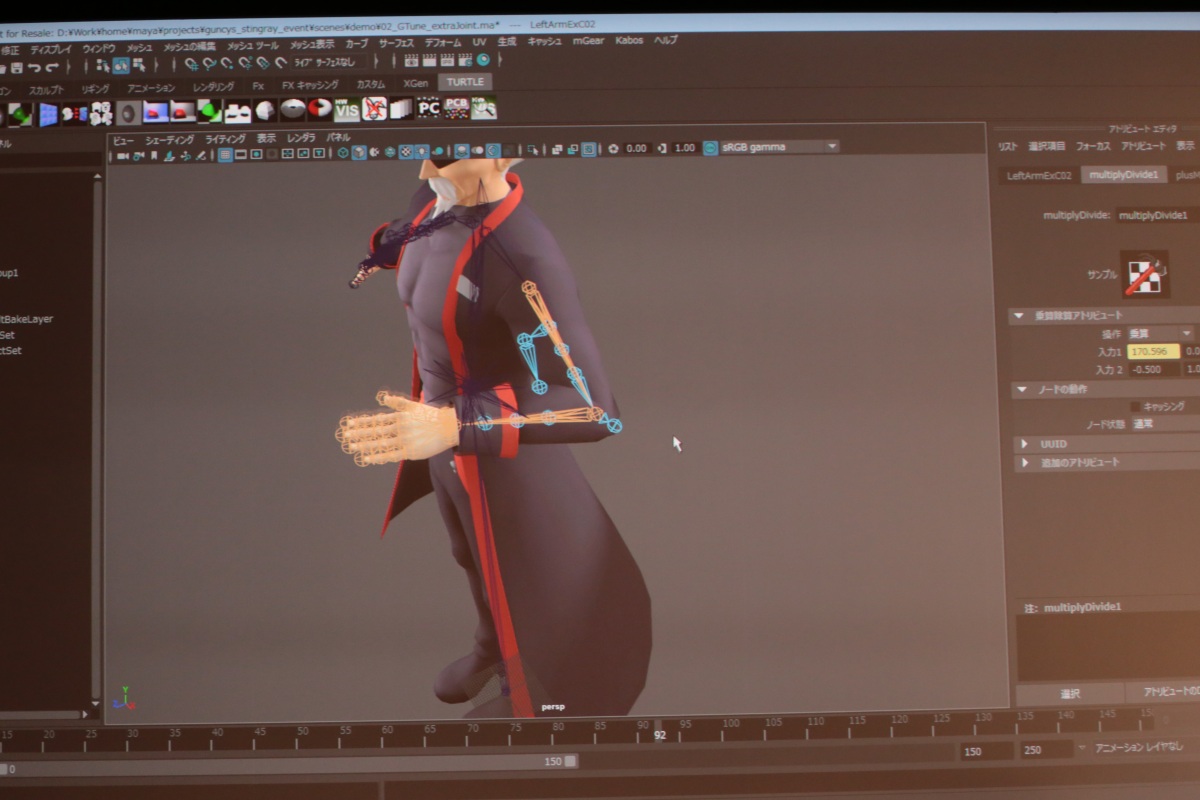The height and width of the screenshot is (800, 1200).
Task: Click the 選択 button in Attribute Editor
Action: (1069, 693)
